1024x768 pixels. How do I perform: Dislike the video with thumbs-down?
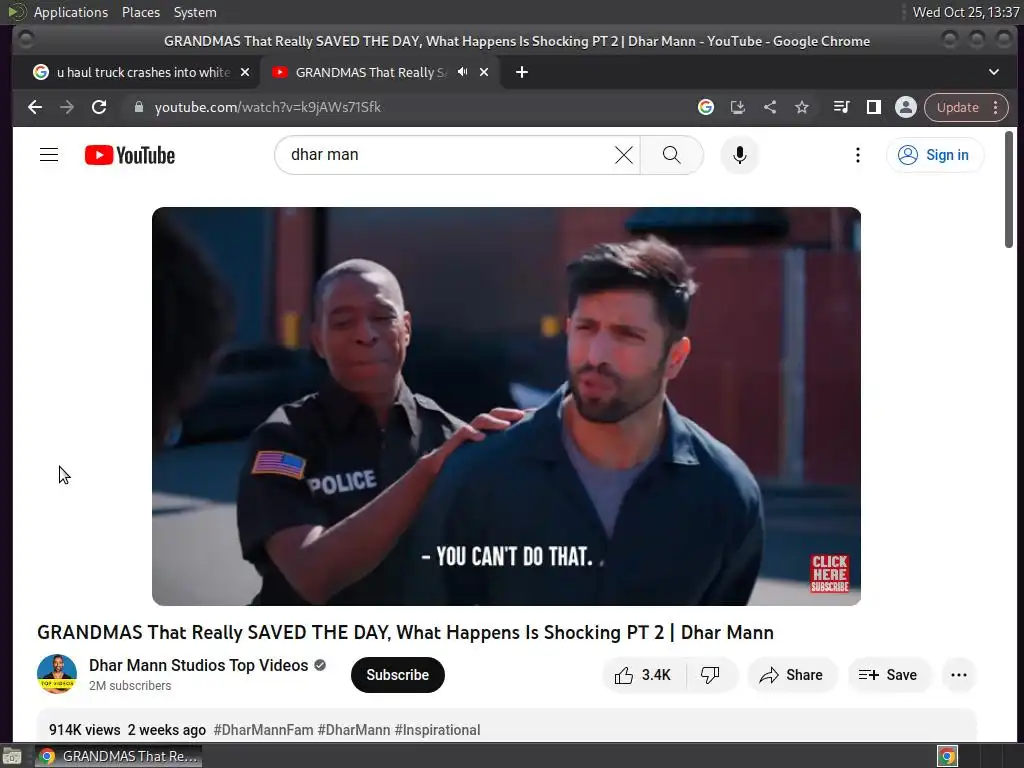tap(711, 675)
